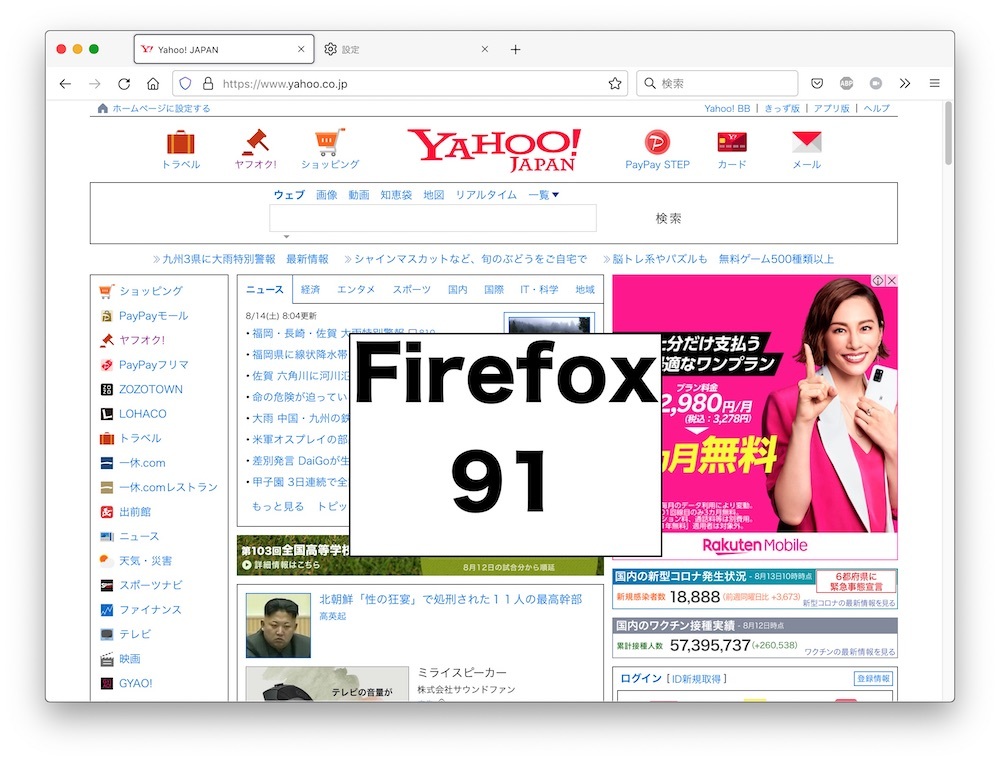The image size is (1000, 762).
Task: Show site security padlock info
Action: pos(208,84)
